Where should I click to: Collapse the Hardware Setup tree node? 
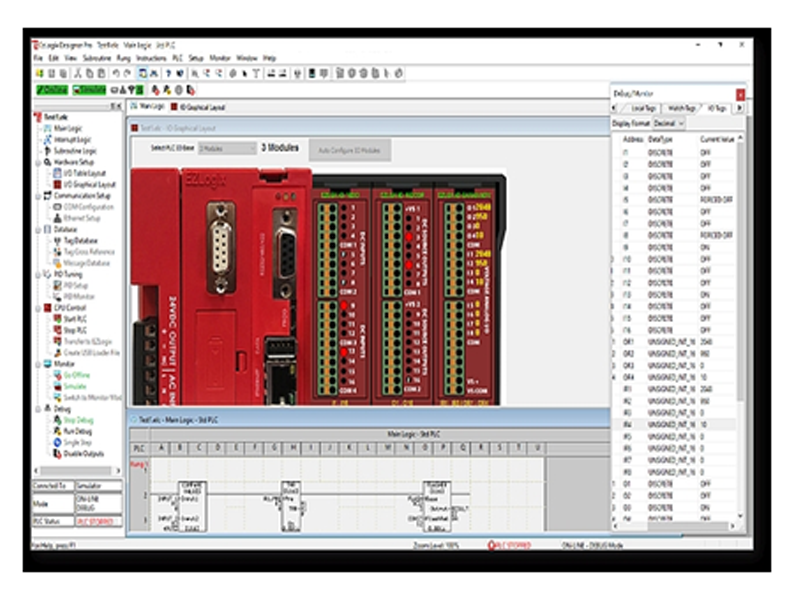38,162
